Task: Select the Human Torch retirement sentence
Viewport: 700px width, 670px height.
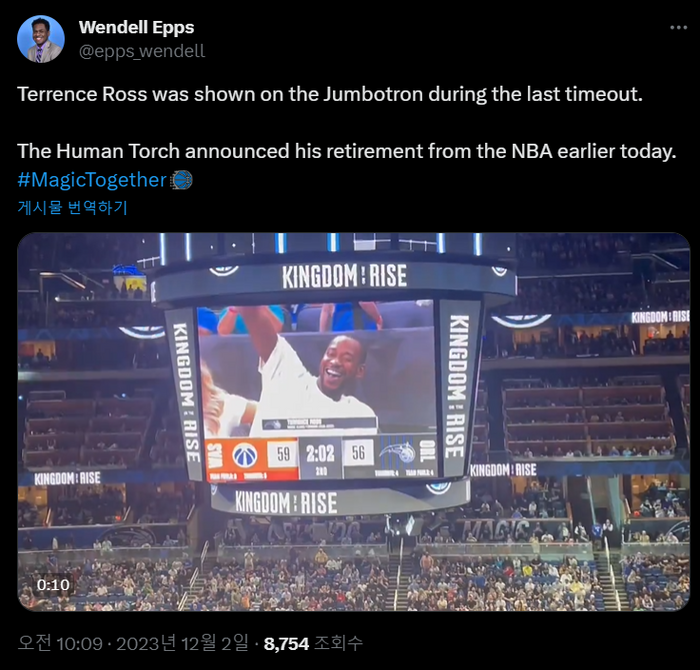Action: [x=347, y=151]
